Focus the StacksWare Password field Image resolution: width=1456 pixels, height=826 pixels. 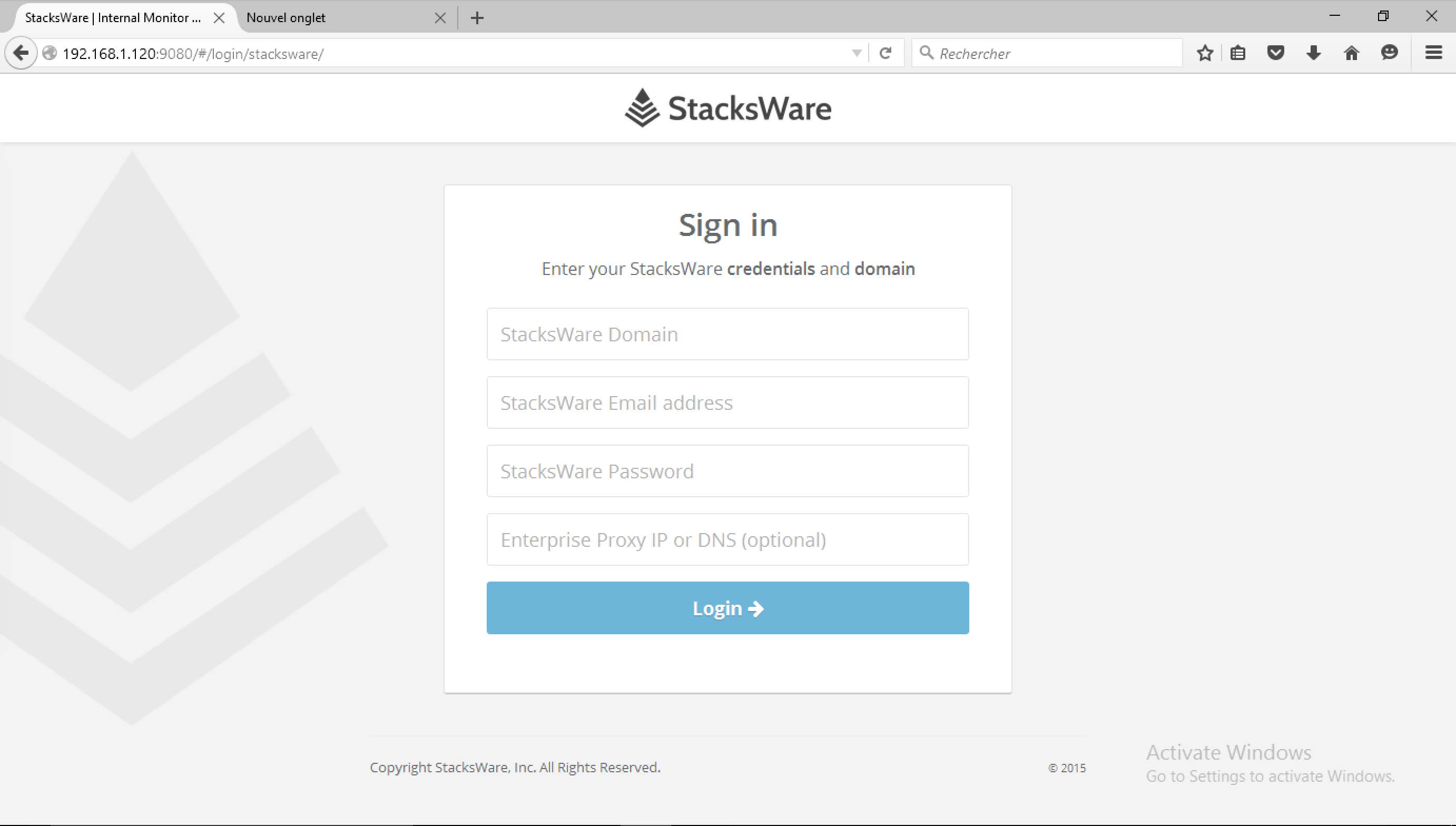point(727,471)
